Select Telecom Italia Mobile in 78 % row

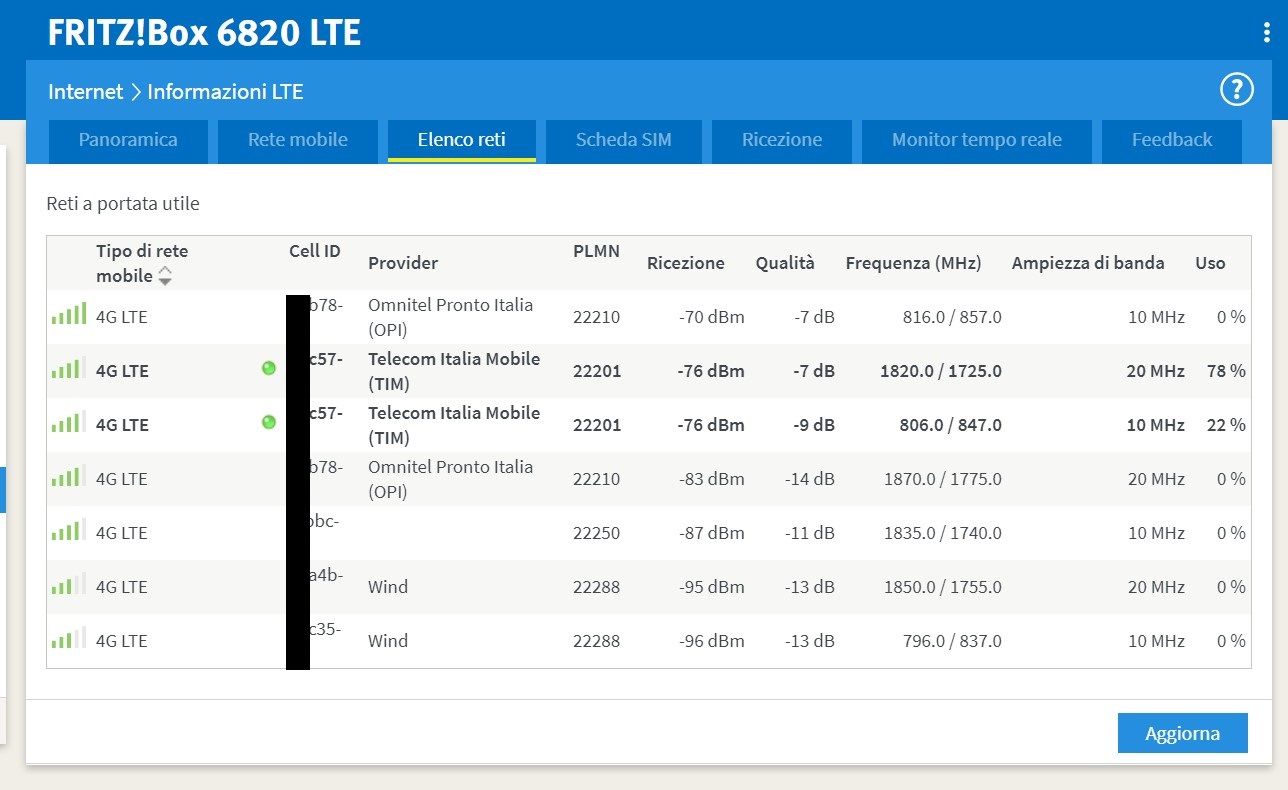454,371
